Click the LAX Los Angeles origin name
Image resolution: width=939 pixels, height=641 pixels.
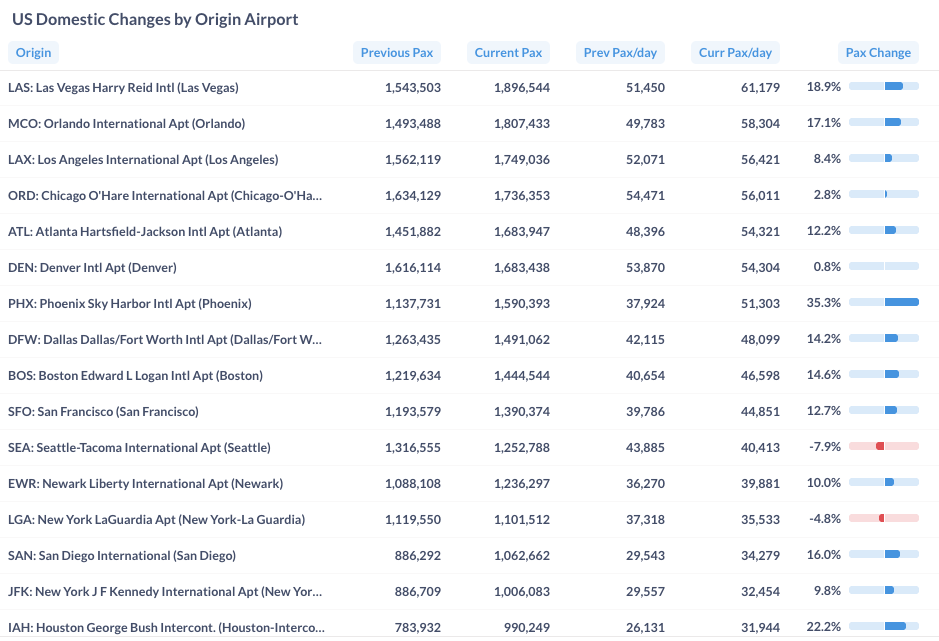(143, 160)
